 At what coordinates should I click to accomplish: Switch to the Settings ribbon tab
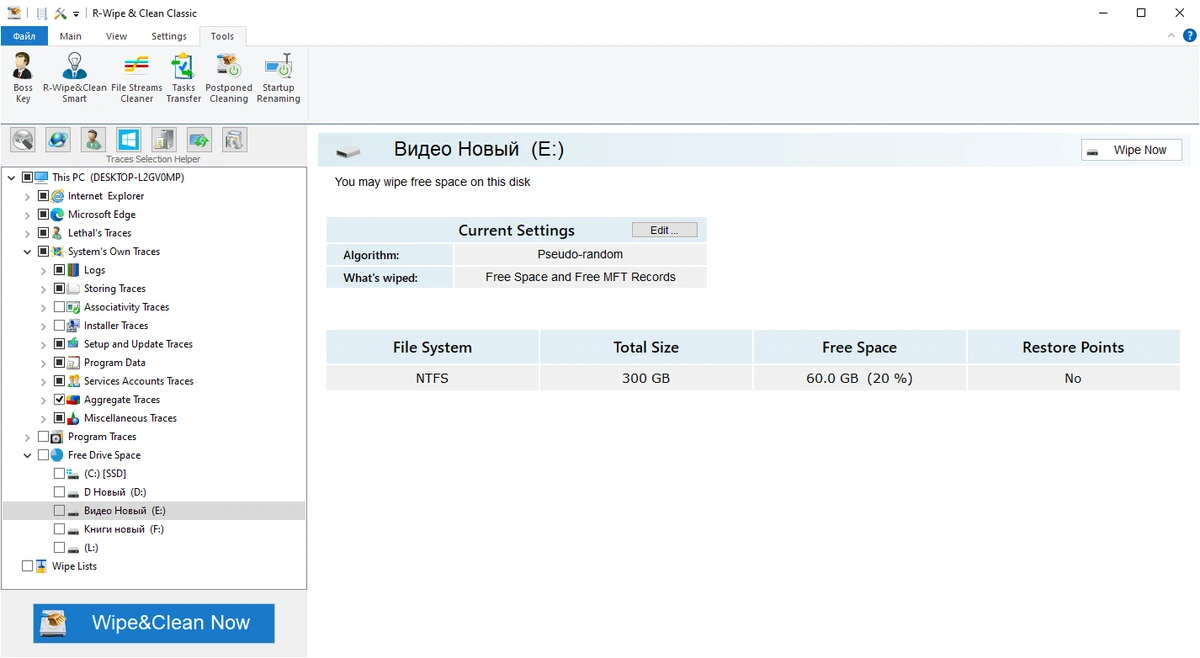(169, 36)
